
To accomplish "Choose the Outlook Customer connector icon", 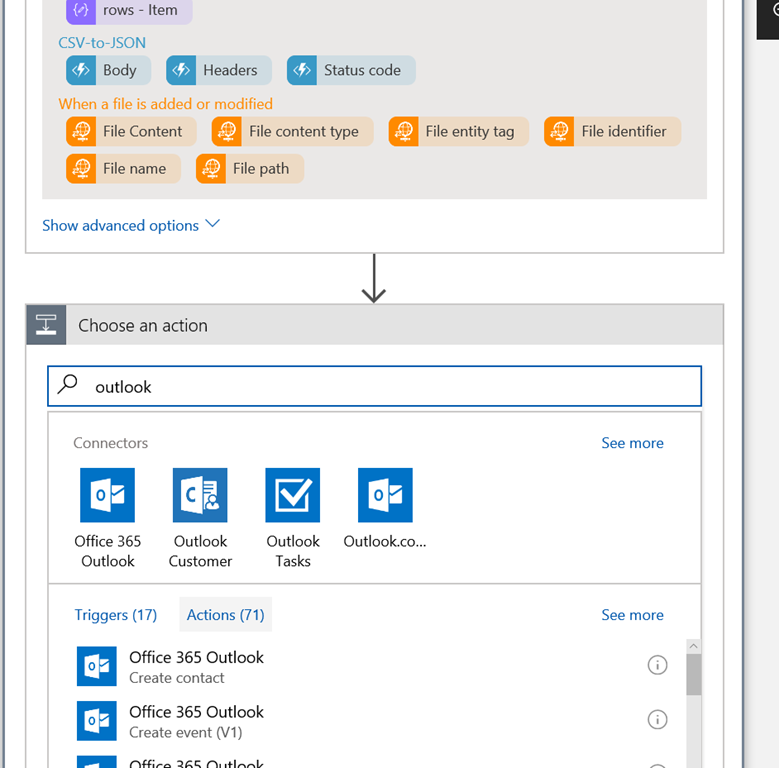I will pyautogui.click(x=200, y=495).
